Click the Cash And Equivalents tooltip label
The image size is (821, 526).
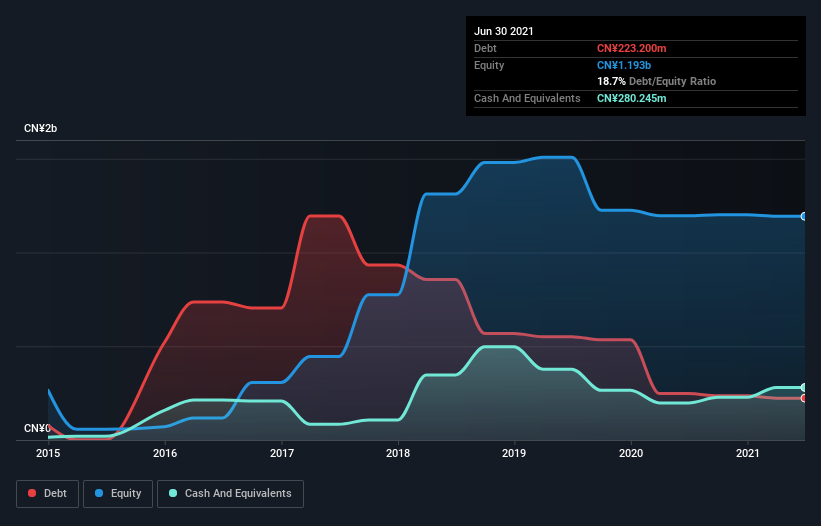(x=527, y=98)
